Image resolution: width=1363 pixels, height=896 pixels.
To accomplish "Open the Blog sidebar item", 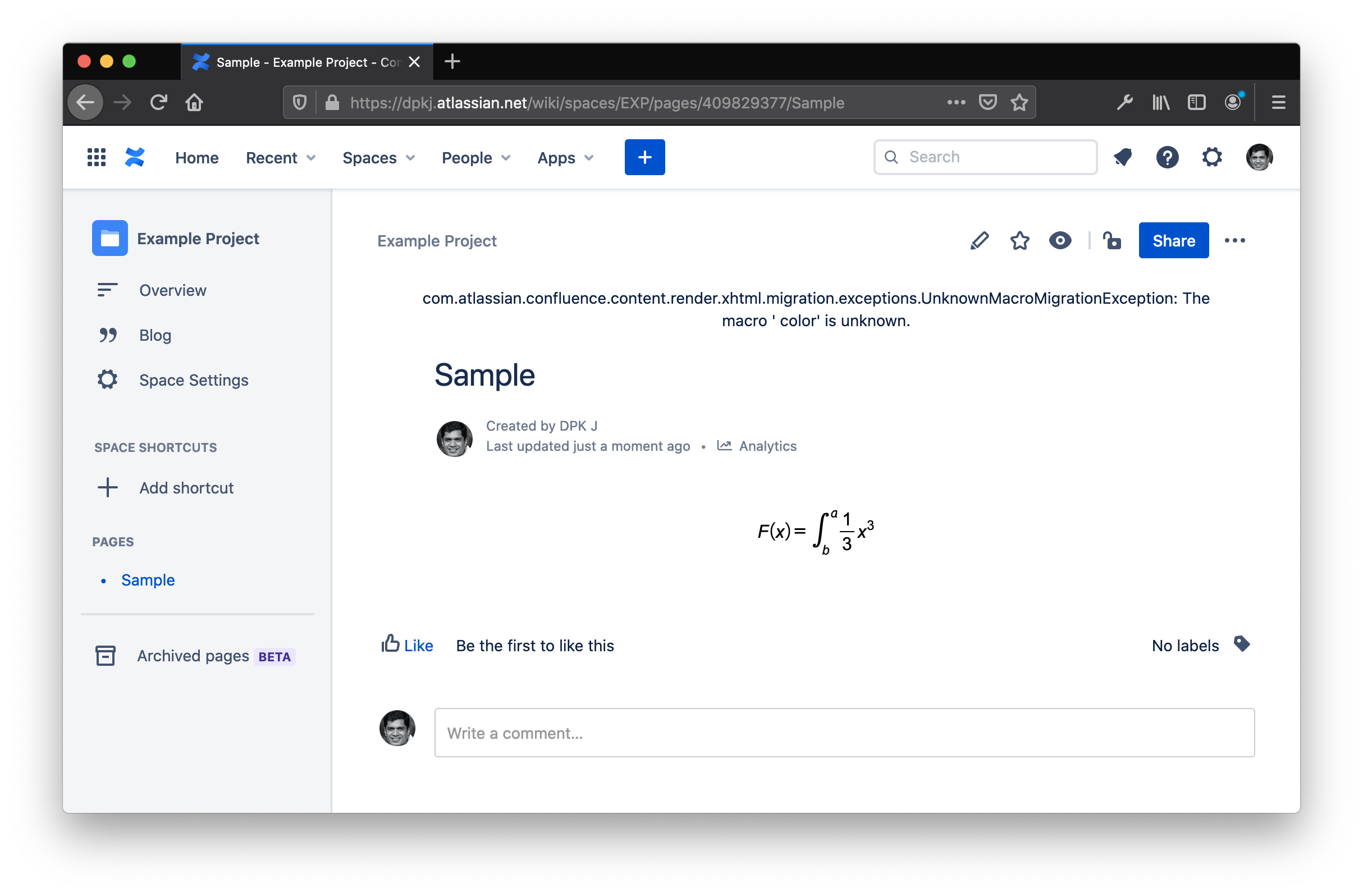I will [155, 335].
